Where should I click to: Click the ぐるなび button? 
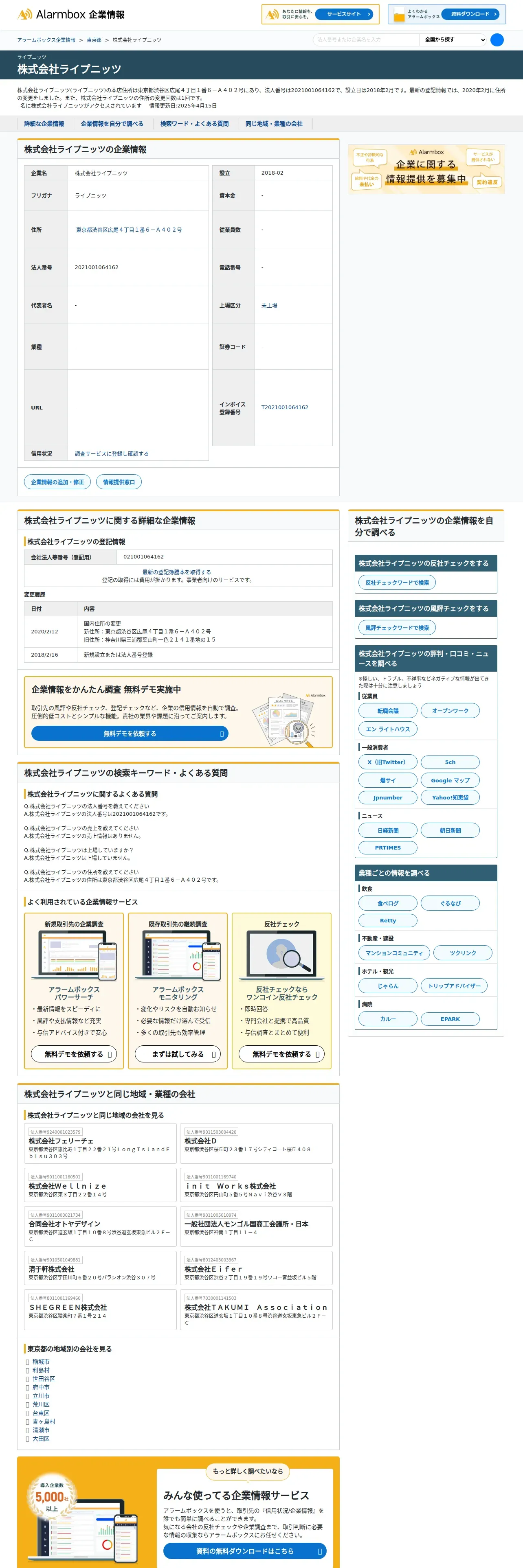(x=450, y=903)
